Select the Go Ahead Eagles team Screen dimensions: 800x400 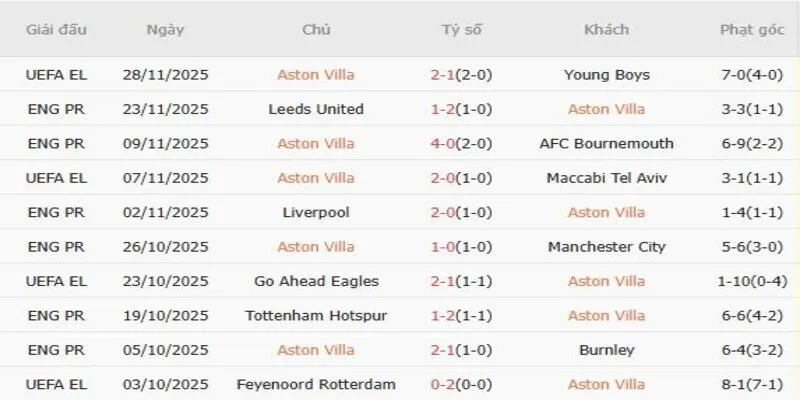tap(316, 282)
